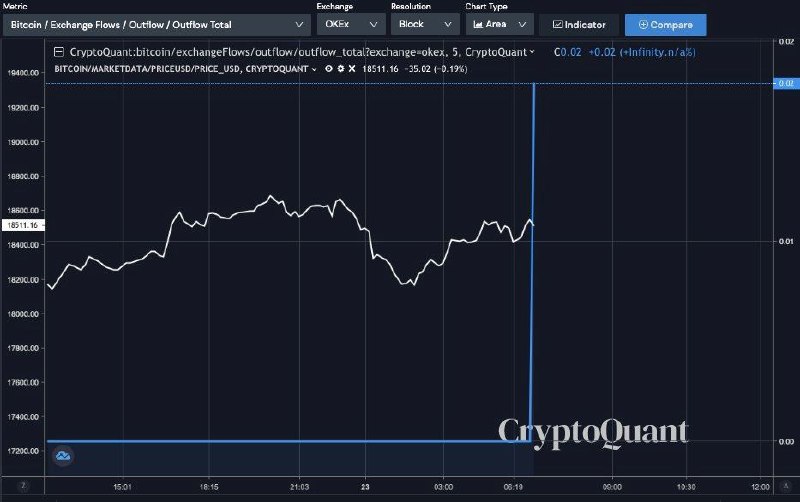Click the blue 0.02 value label on right axis
Screen dimensions: 800x502
[x=786, y=83]
